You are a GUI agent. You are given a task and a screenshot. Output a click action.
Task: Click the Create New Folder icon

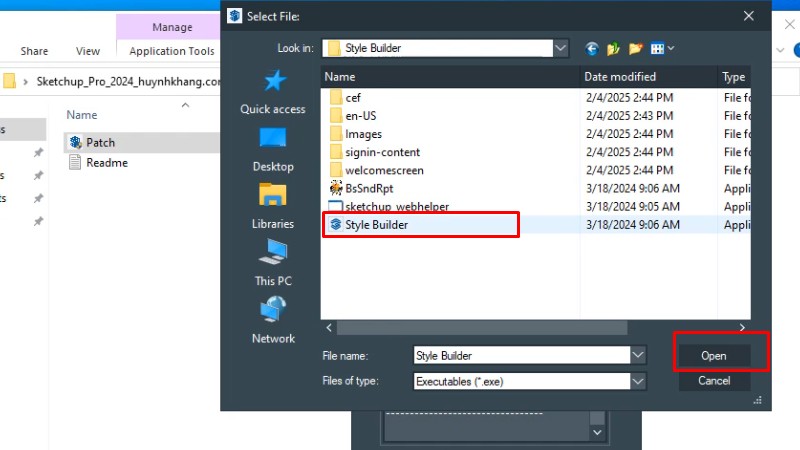[x=635, y=47]
